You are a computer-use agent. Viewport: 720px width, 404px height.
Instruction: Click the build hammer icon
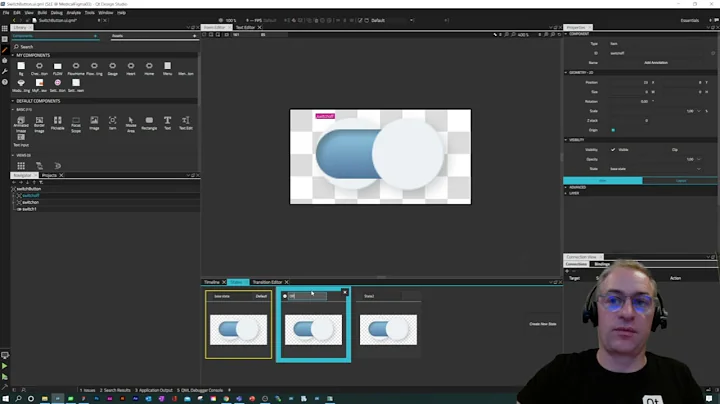pos(5,387)
